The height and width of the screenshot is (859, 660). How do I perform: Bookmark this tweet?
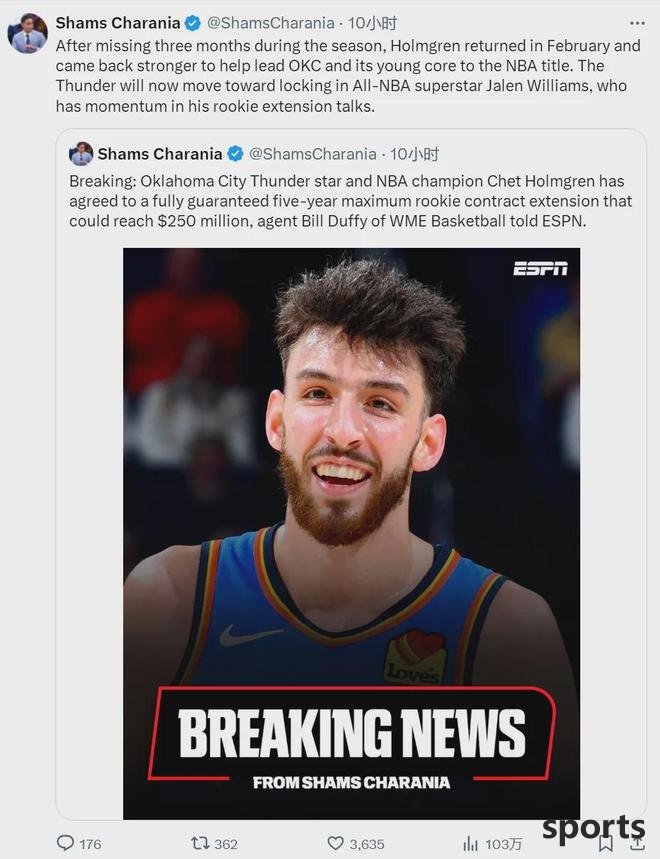click(605, 844)
